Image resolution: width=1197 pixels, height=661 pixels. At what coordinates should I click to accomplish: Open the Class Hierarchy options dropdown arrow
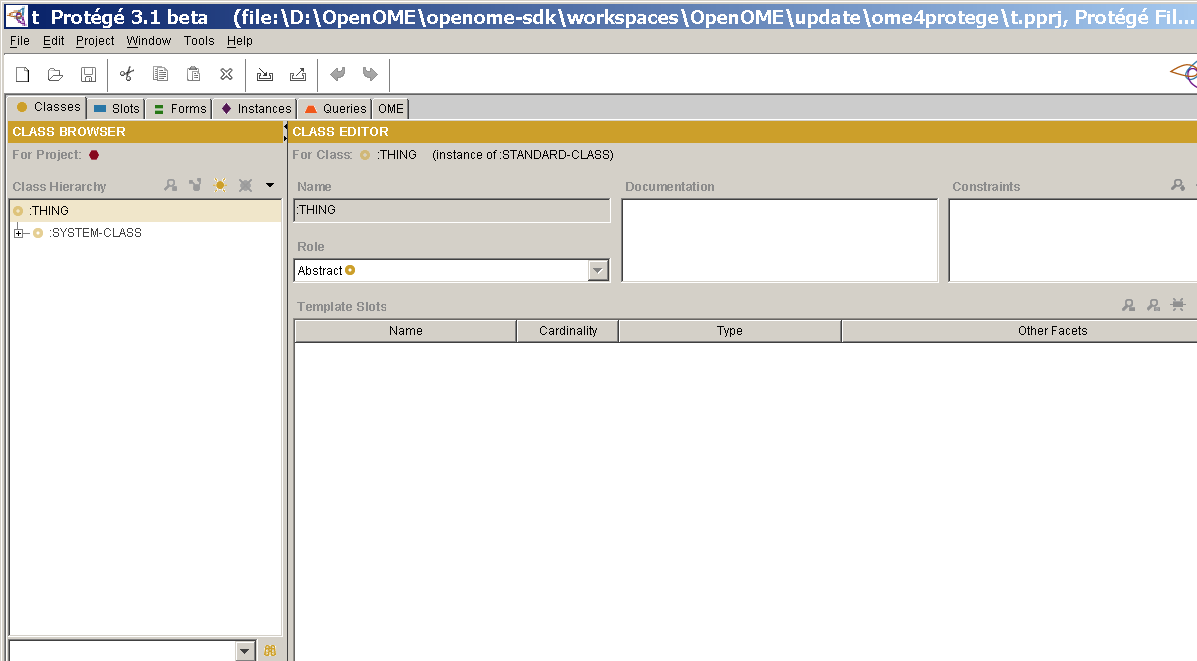pyautogui.click(x=268, y=185)
